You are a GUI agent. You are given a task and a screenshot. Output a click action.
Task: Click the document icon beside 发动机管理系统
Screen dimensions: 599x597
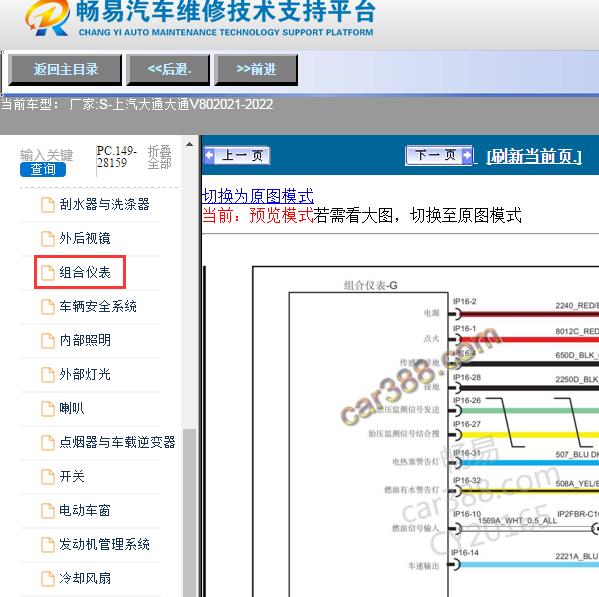(48, 545)
